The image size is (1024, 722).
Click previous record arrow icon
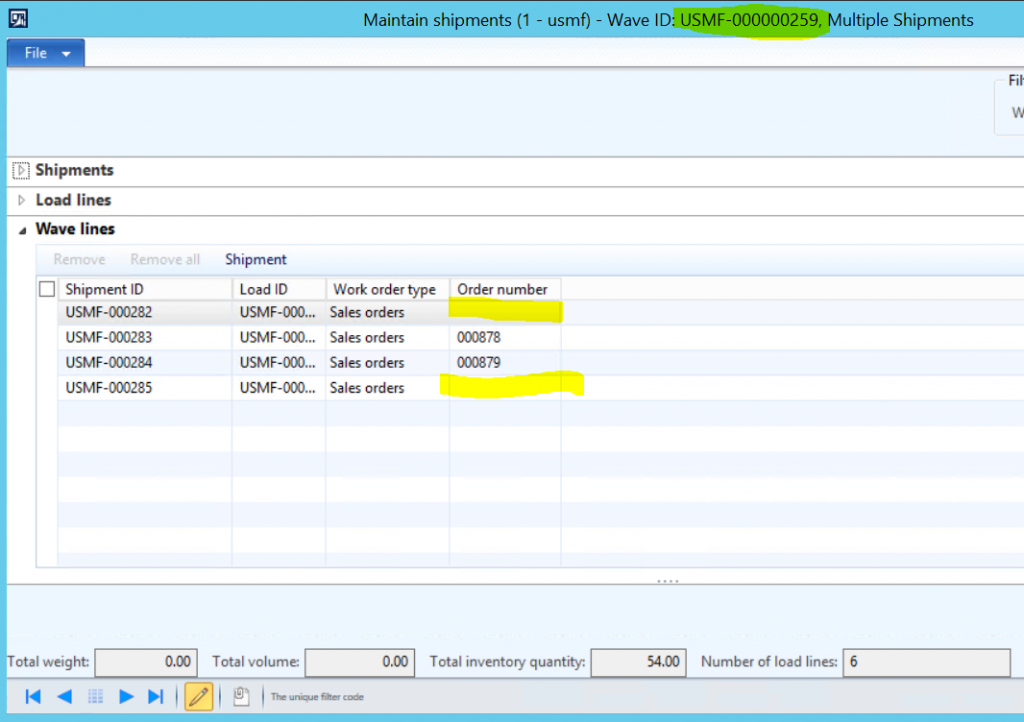(x=64, y=697)
